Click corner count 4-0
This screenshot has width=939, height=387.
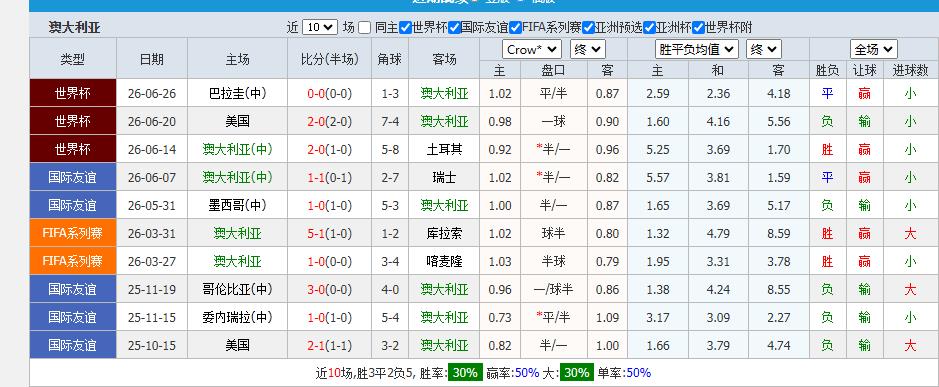pos(390,289)
